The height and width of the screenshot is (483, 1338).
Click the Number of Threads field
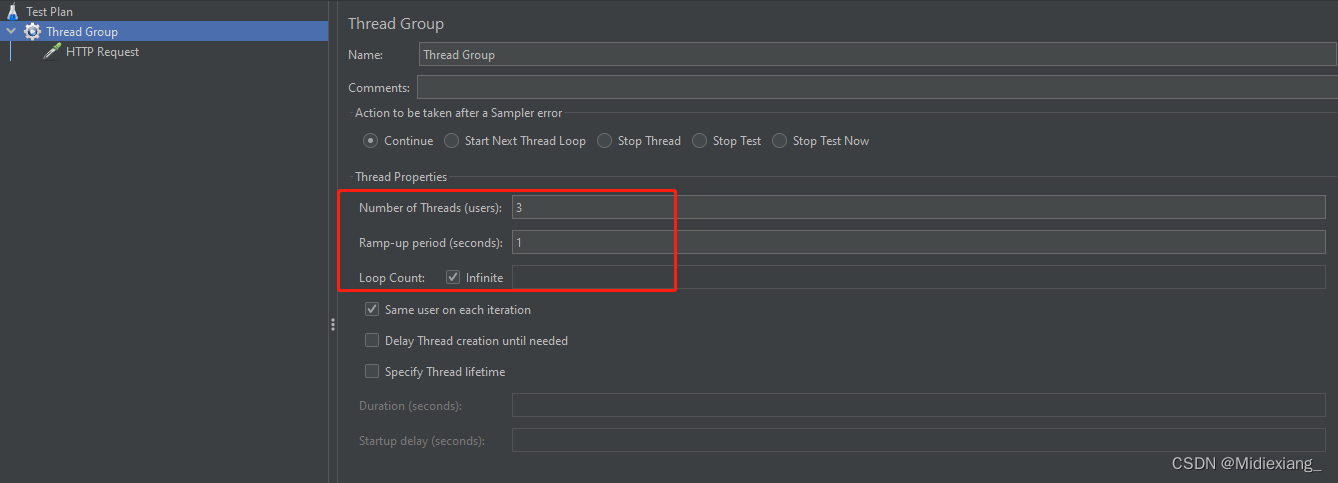pos(919,207)
